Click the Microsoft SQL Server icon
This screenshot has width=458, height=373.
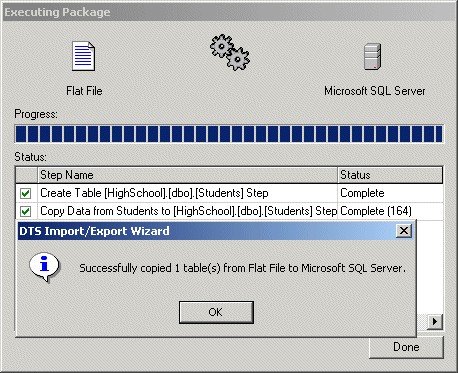[372, 56]
